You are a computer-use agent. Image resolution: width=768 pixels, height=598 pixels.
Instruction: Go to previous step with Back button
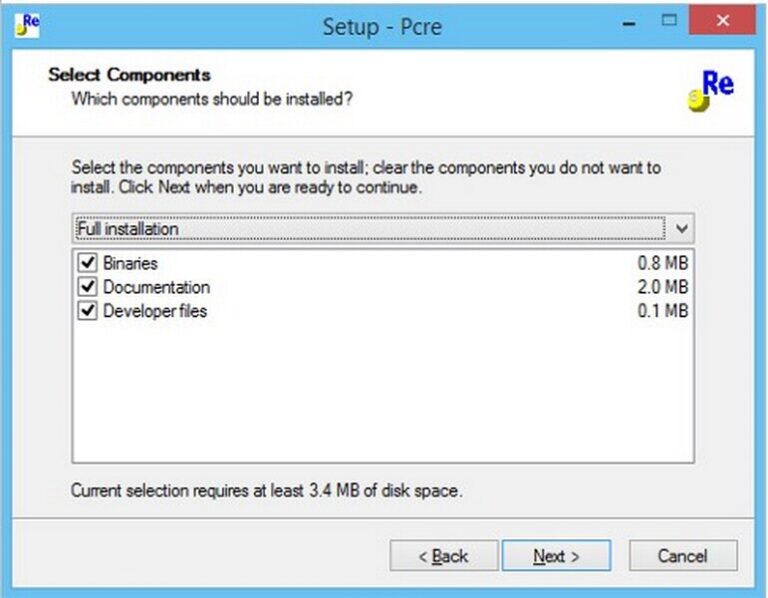(444, 555)
